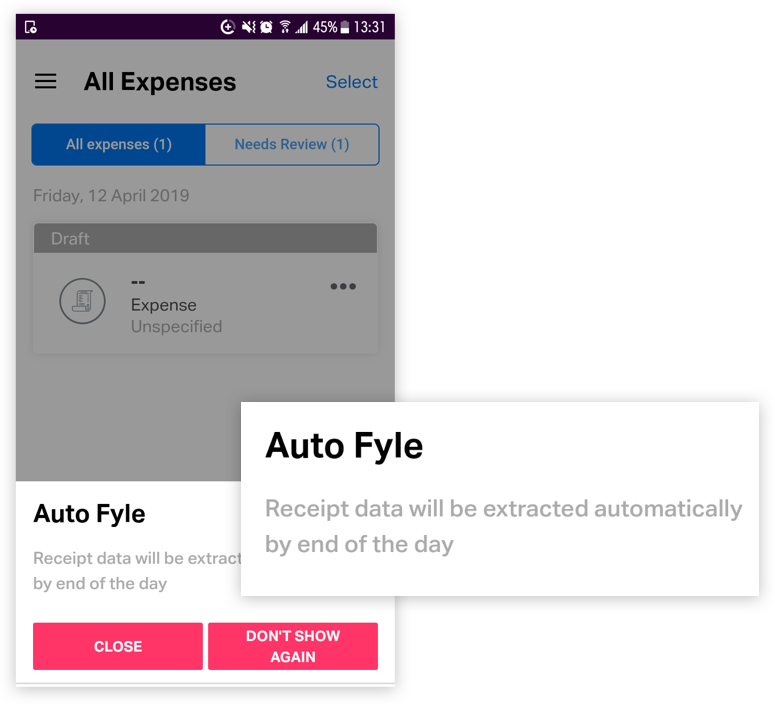Screen dimensions: 775x704
Task: Tap the Friday, 12 April 2019 date label
Action: [111, 196]
